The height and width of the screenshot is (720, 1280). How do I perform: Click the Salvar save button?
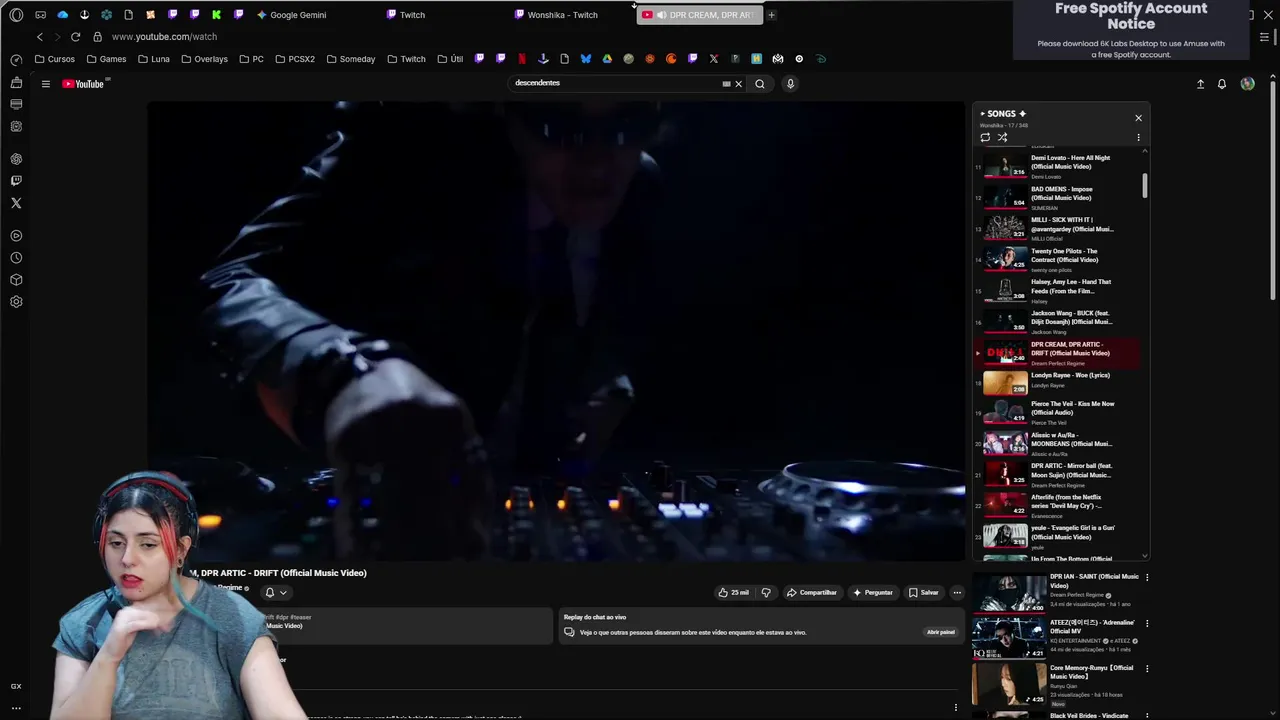click(x=923, y=592)
